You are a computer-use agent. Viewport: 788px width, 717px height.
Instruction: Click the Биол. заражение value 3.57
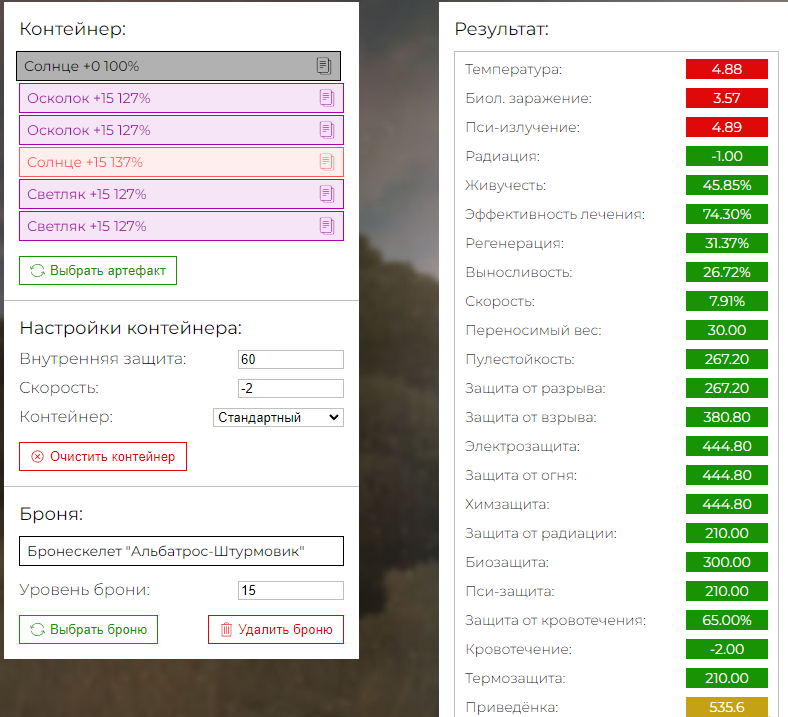tap(727, 98)
